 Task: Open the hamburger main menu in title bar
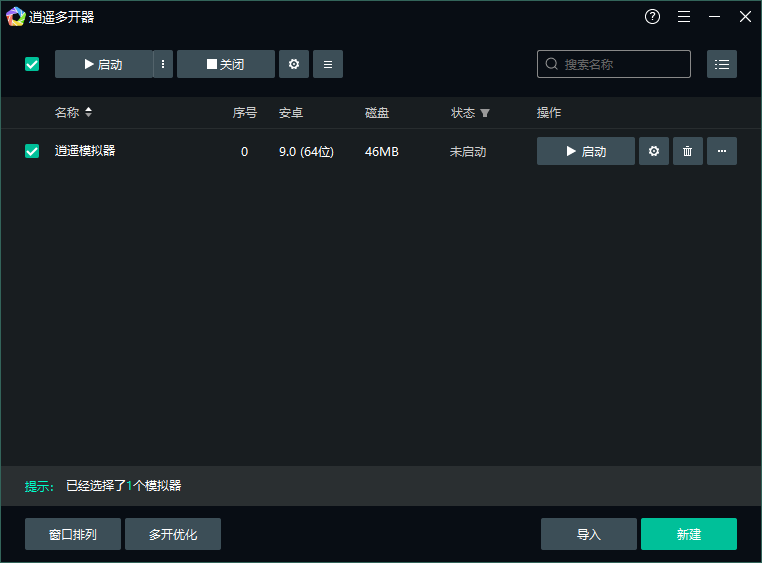pos(684,17)
